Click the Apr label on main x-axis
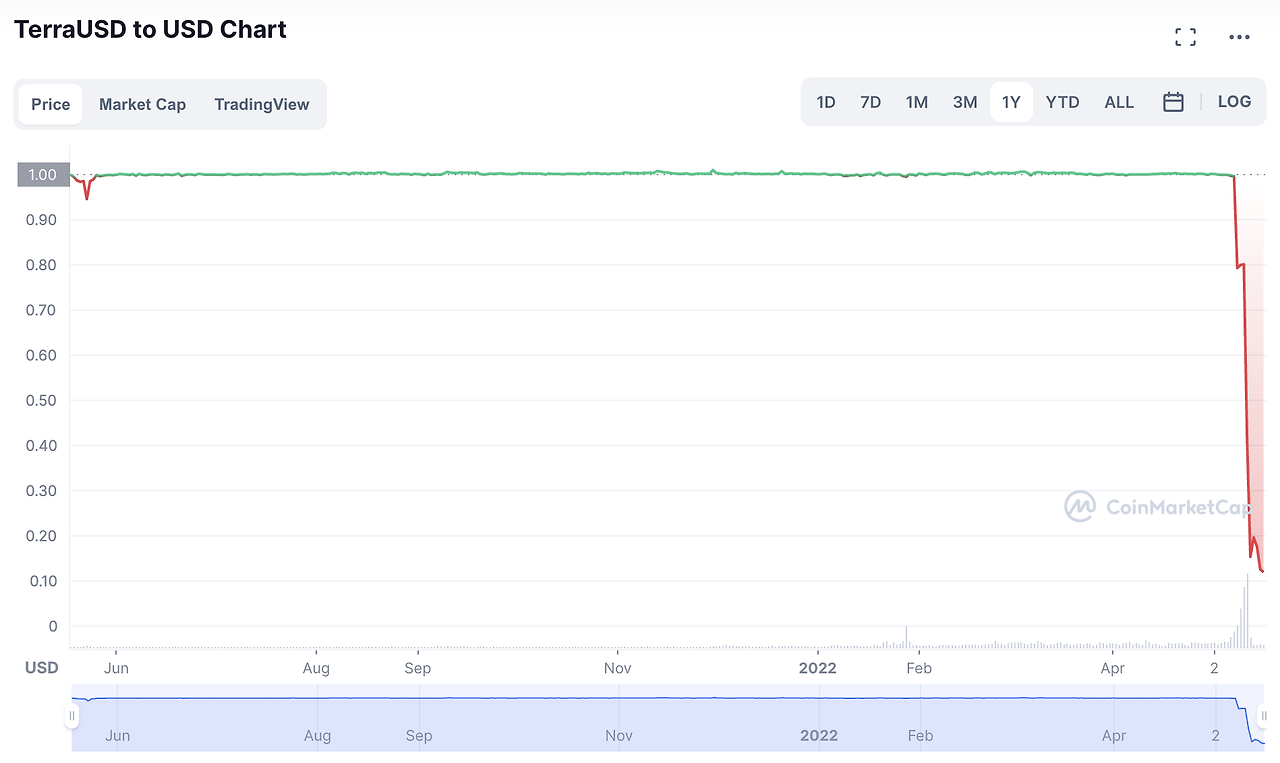This screenshot has height=763, width=1280. [1113, 668]
